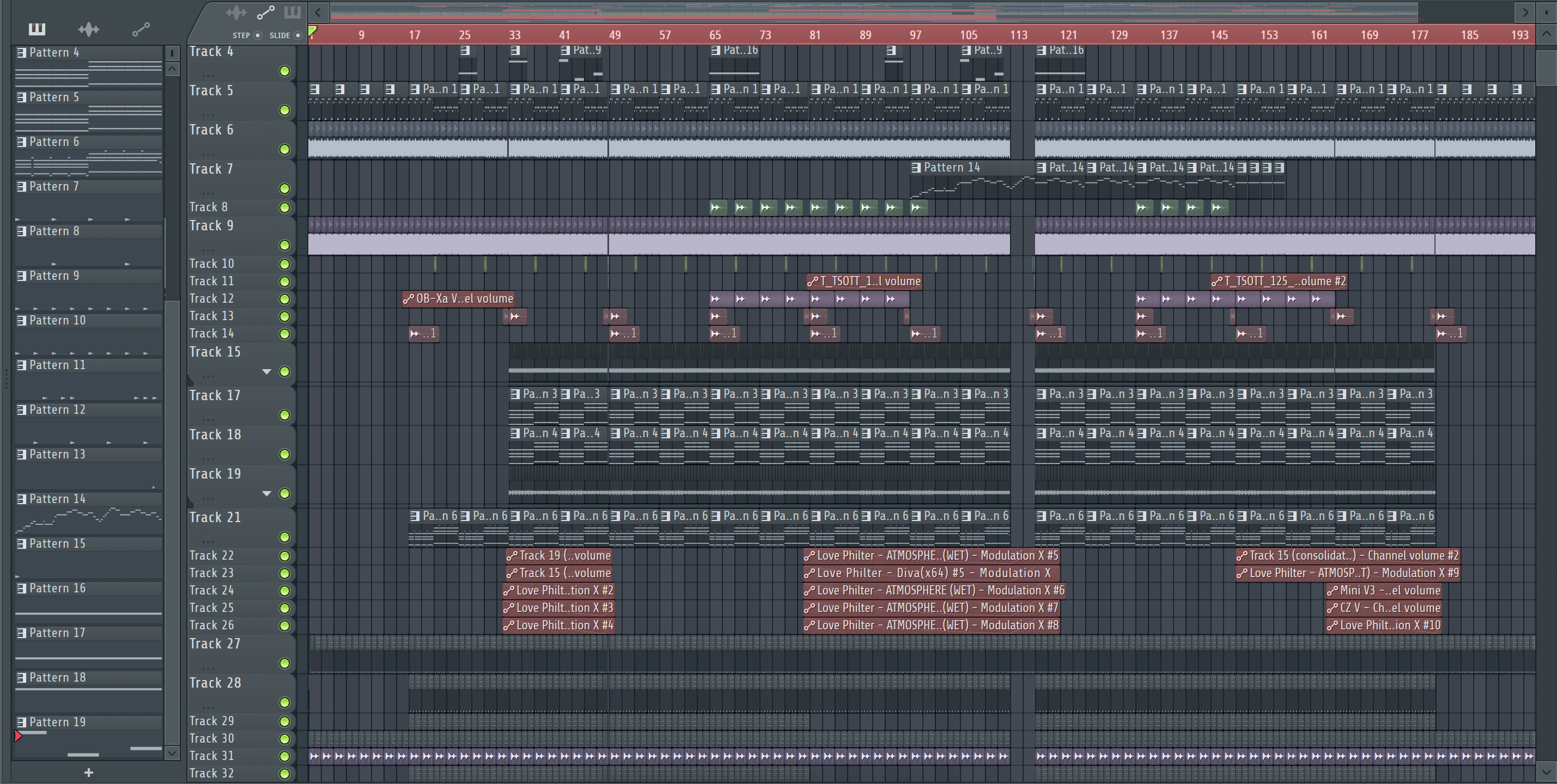Viewport: 1557px width, 784px height.
Task: Select pattern focus piano icon above tracks
Action: pyautogui.click(x=293, y=12)
